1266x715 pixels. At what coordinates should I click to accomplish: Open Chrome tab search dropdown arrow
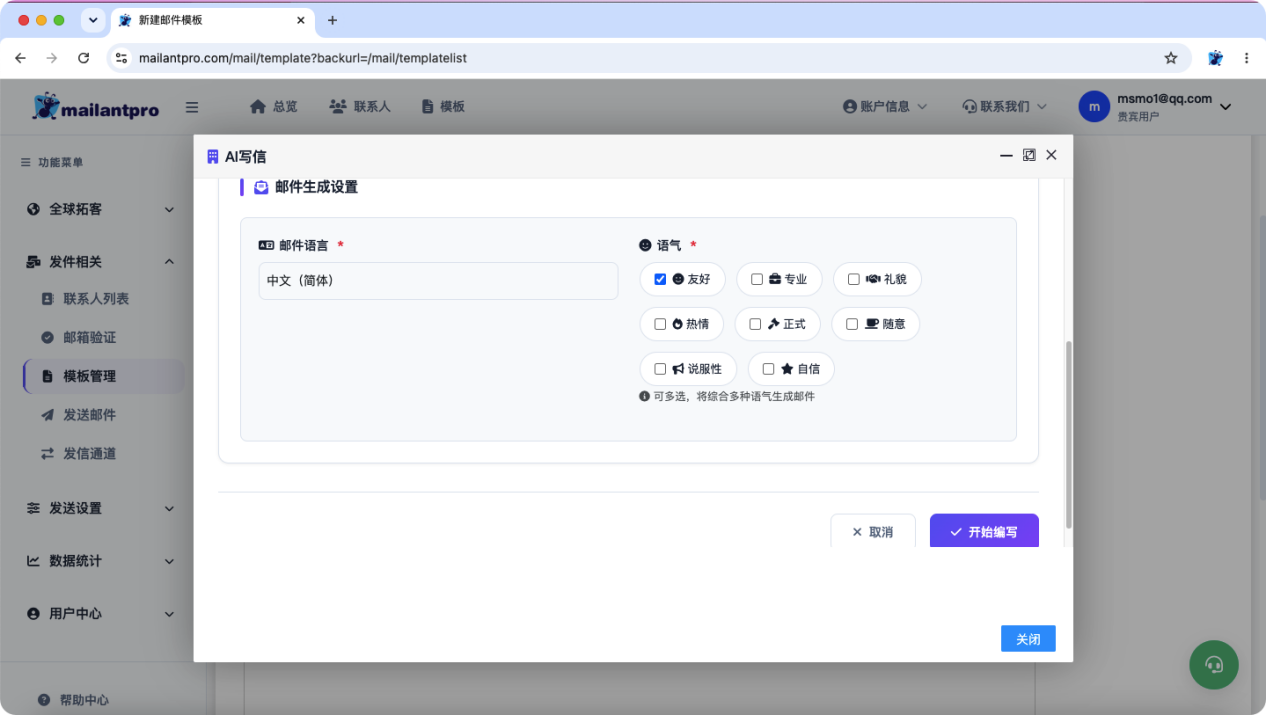point(93,20)
